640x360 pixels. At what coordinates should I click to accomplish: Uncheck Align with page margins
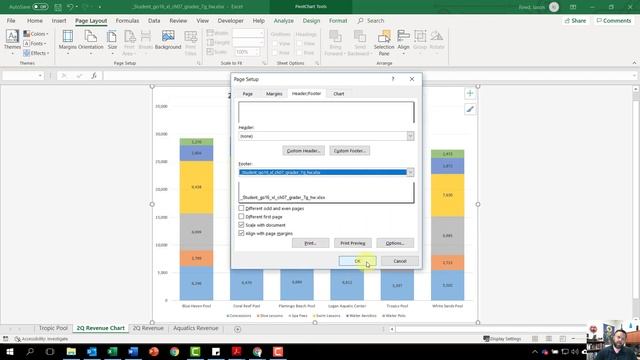pyautogui.click(x=241, y=233)
